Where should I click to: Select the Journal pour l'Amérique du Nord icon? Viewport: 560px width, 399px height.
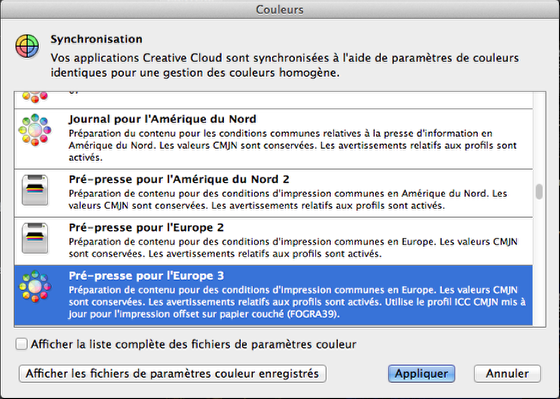point(35,130)
